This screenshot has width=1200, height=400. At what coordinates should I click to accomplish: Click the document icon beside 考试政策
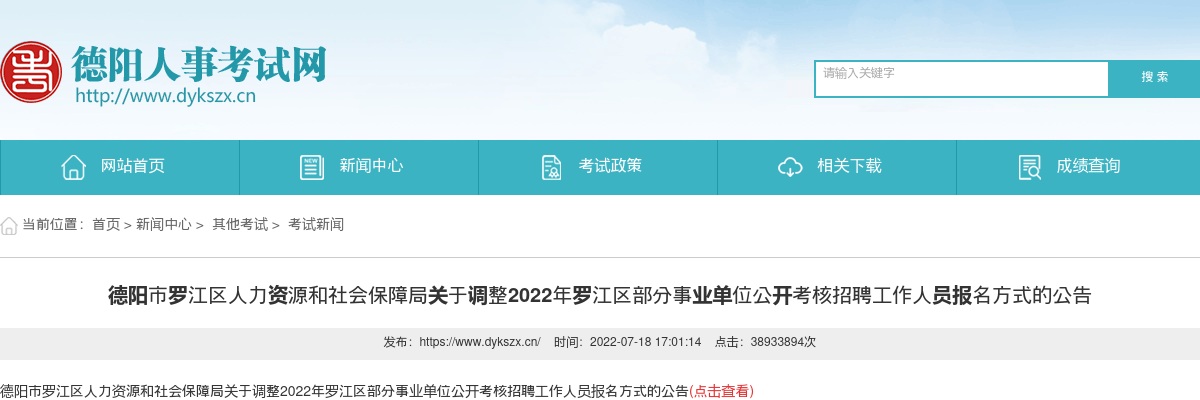click(x=551, y=167)
